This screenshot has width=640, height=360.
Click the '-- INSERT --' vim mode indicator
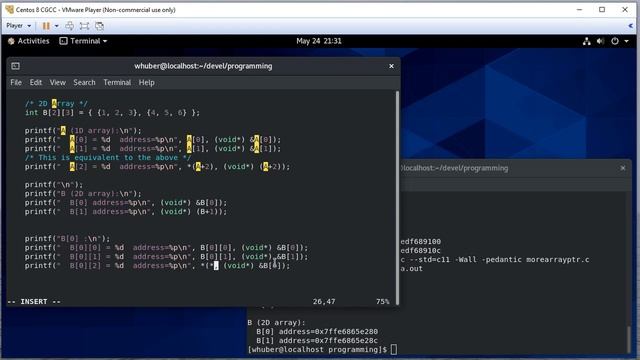tap(34, 302)
